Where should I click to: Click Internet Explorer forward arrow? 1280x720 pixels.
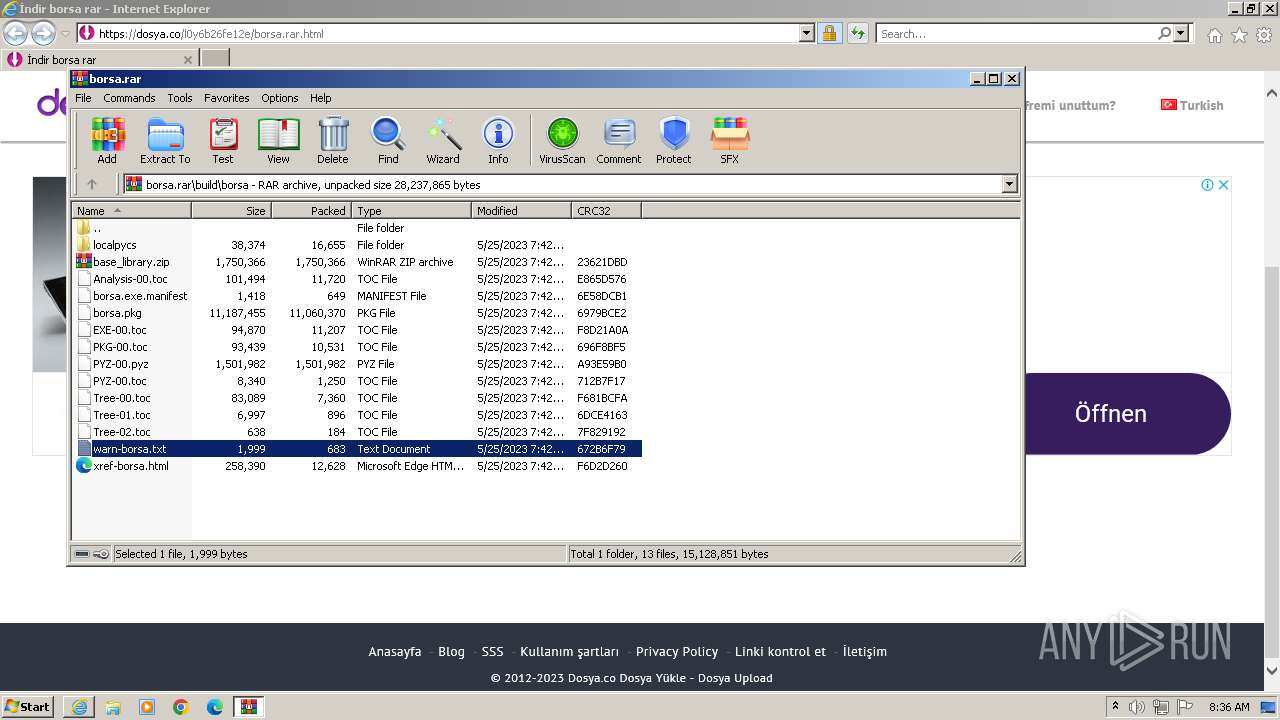43,34
